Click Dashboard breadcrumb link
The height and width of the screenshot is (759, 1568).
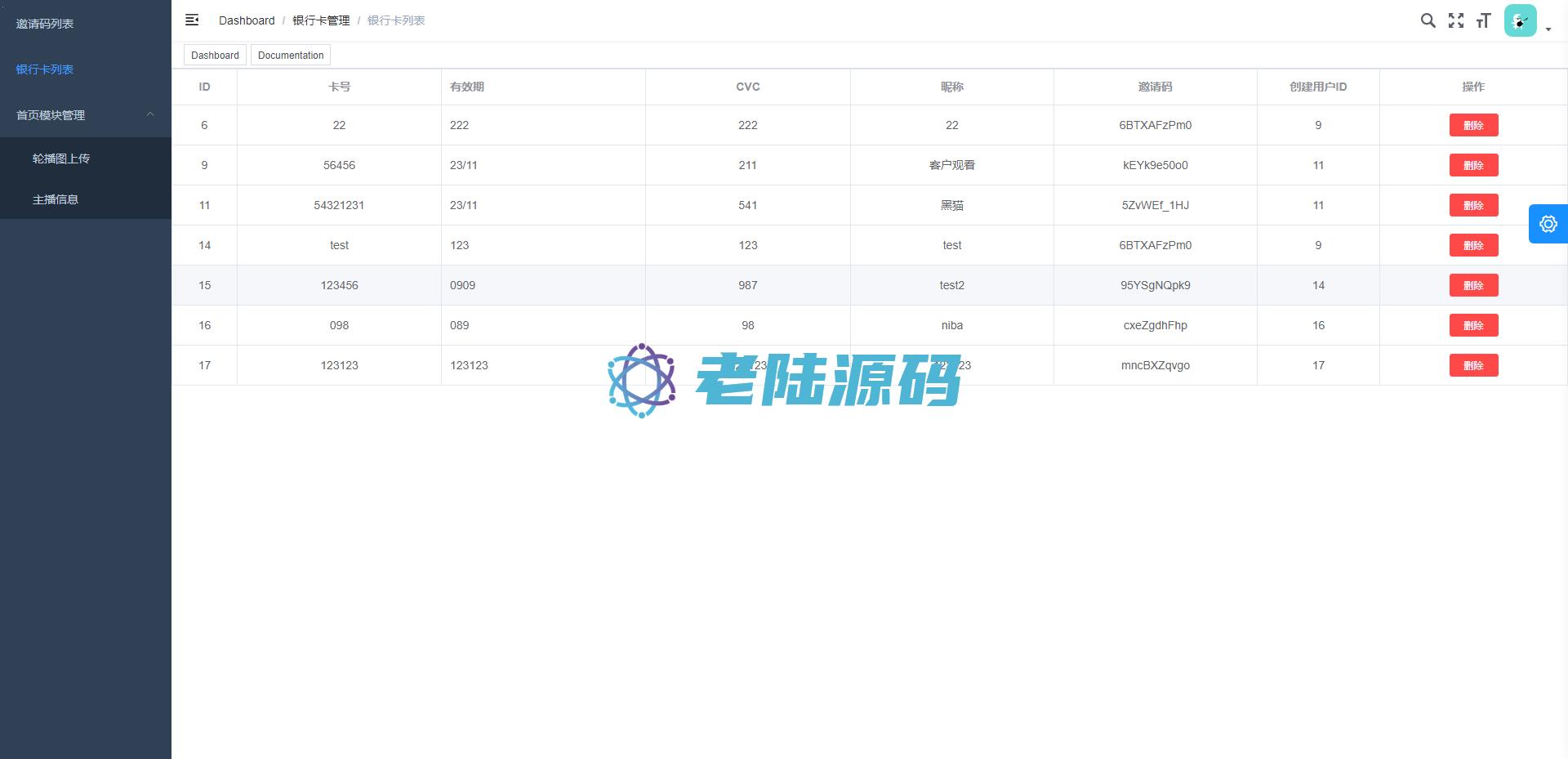pos(247,20)
